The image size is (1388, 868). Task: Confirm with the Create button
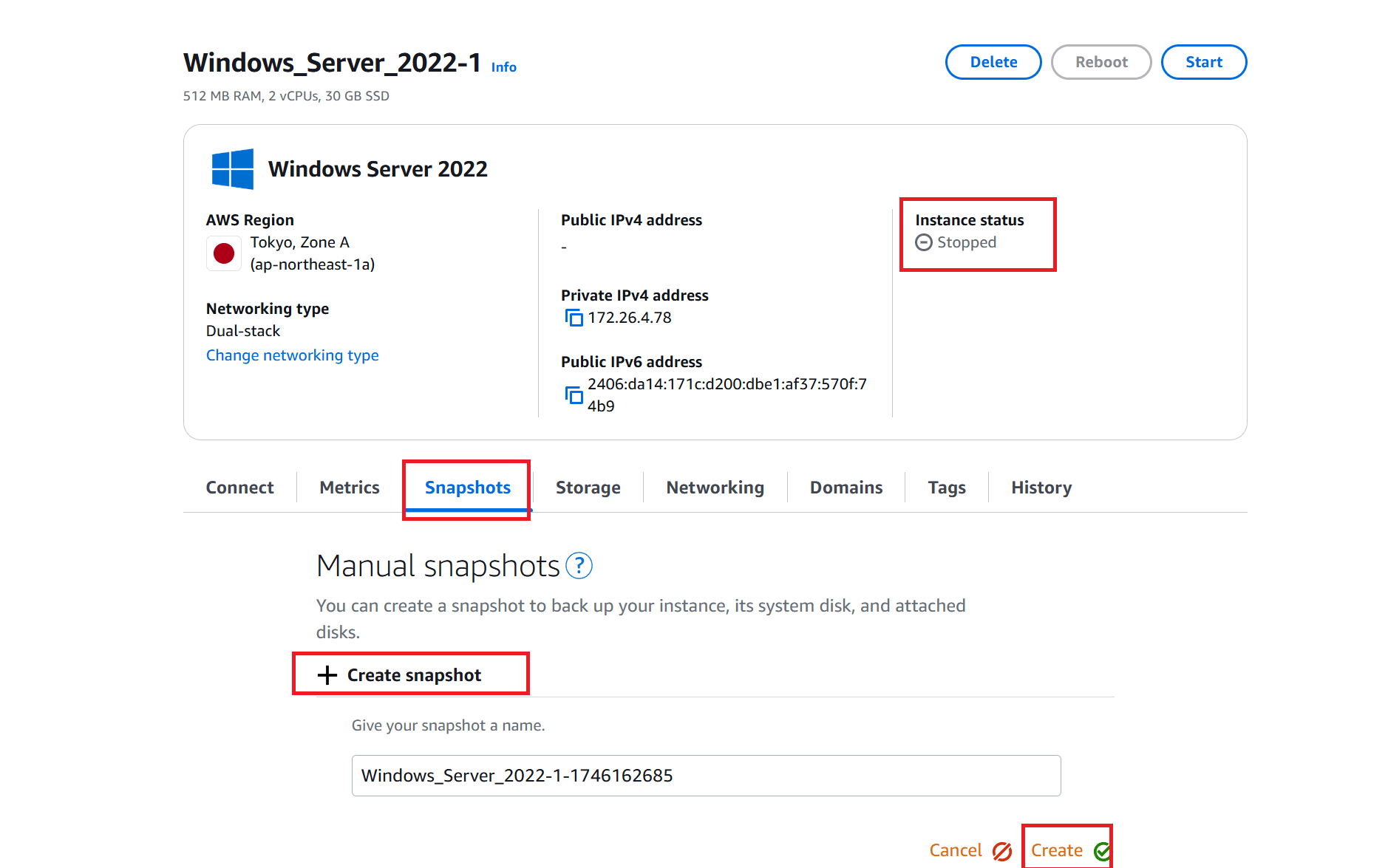point(1057,850)
